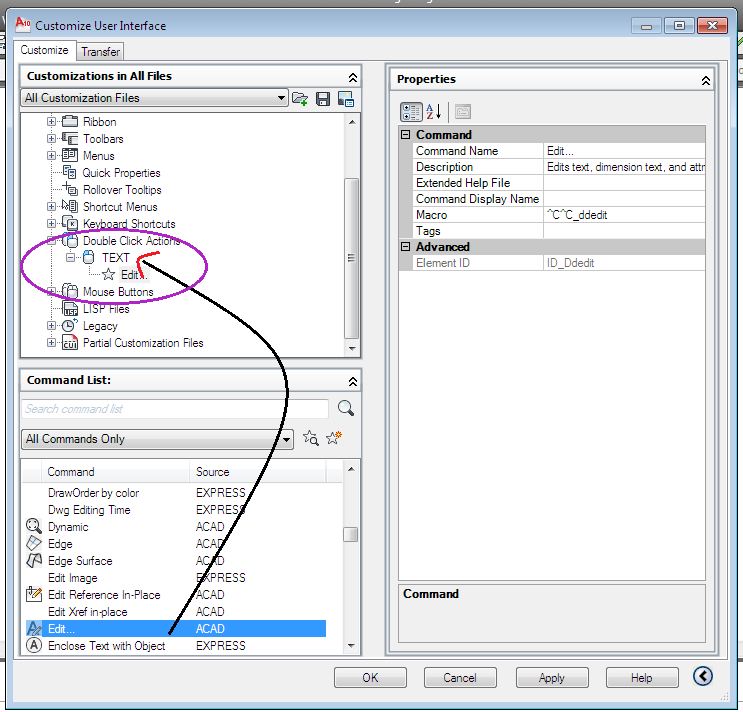743x712 pixels.
Task: Click the Command Name value Edit...
Action: click(624, 151)
